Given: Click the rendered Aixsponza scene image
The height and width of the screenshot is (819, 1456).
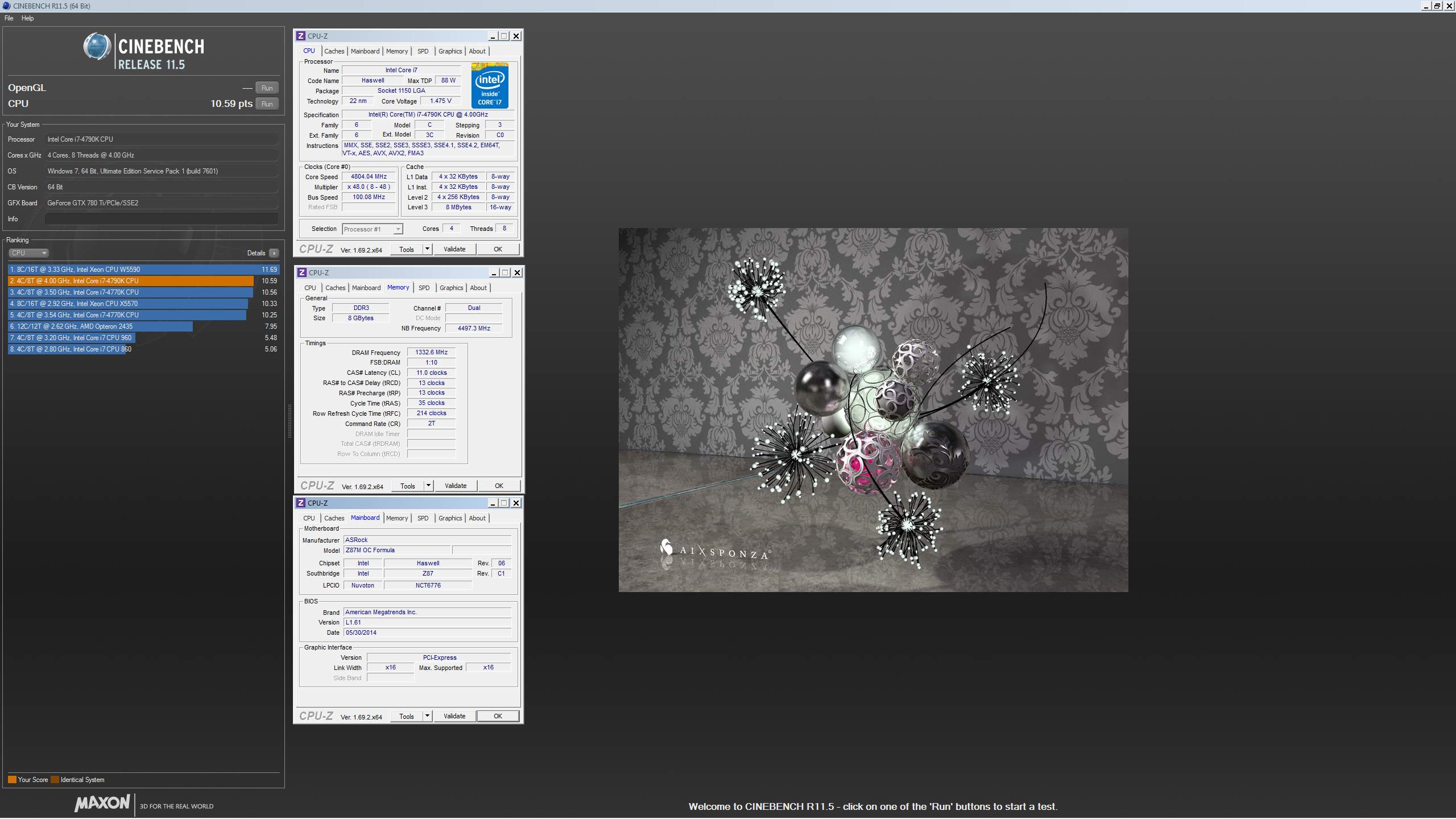Looking at the screenshot, I should pyautogui.click(x=873, y=410).
